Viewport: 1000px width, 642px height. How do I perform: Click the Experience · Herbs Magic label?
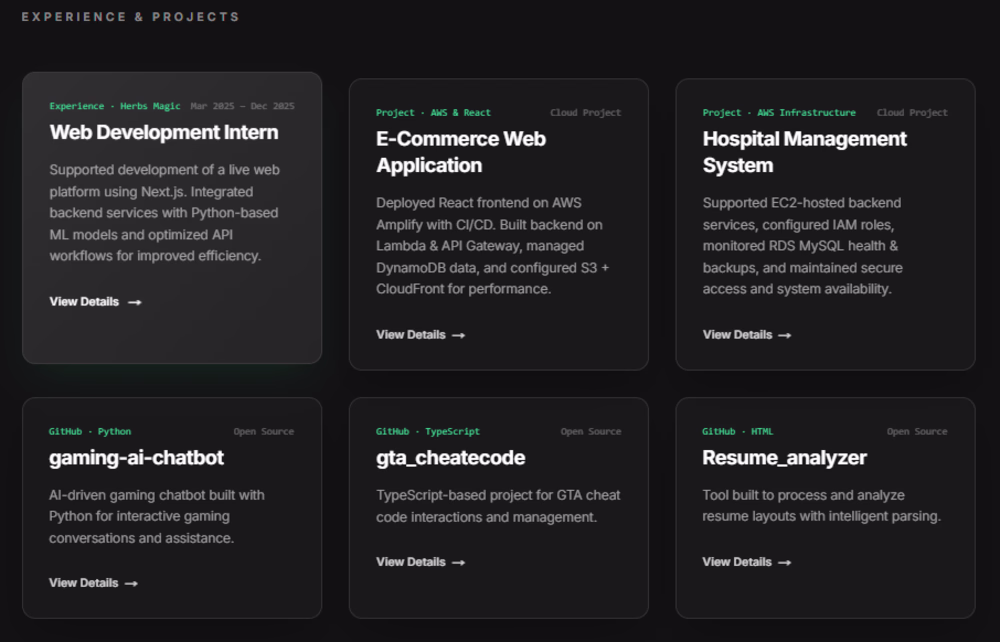click(115, 106)
